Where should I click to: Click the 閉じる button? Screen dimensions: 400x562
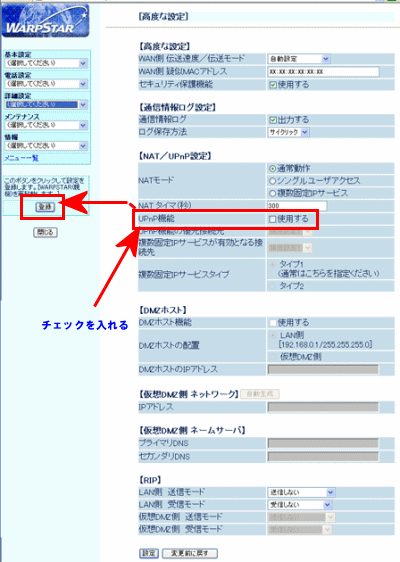click(45, 232)
